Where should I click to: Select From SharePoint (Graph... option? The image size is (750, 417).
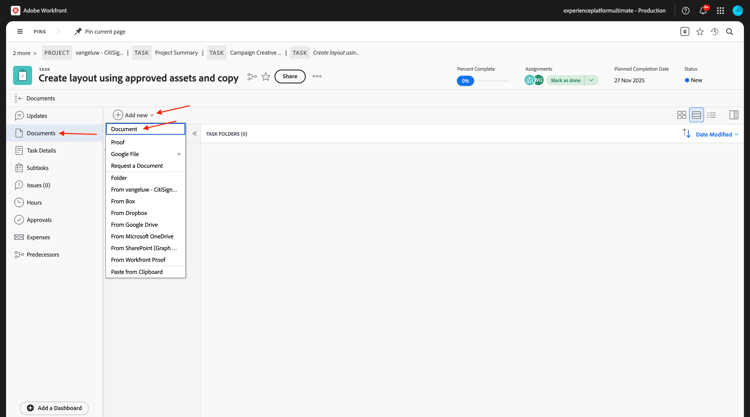(x=145, y=248)
